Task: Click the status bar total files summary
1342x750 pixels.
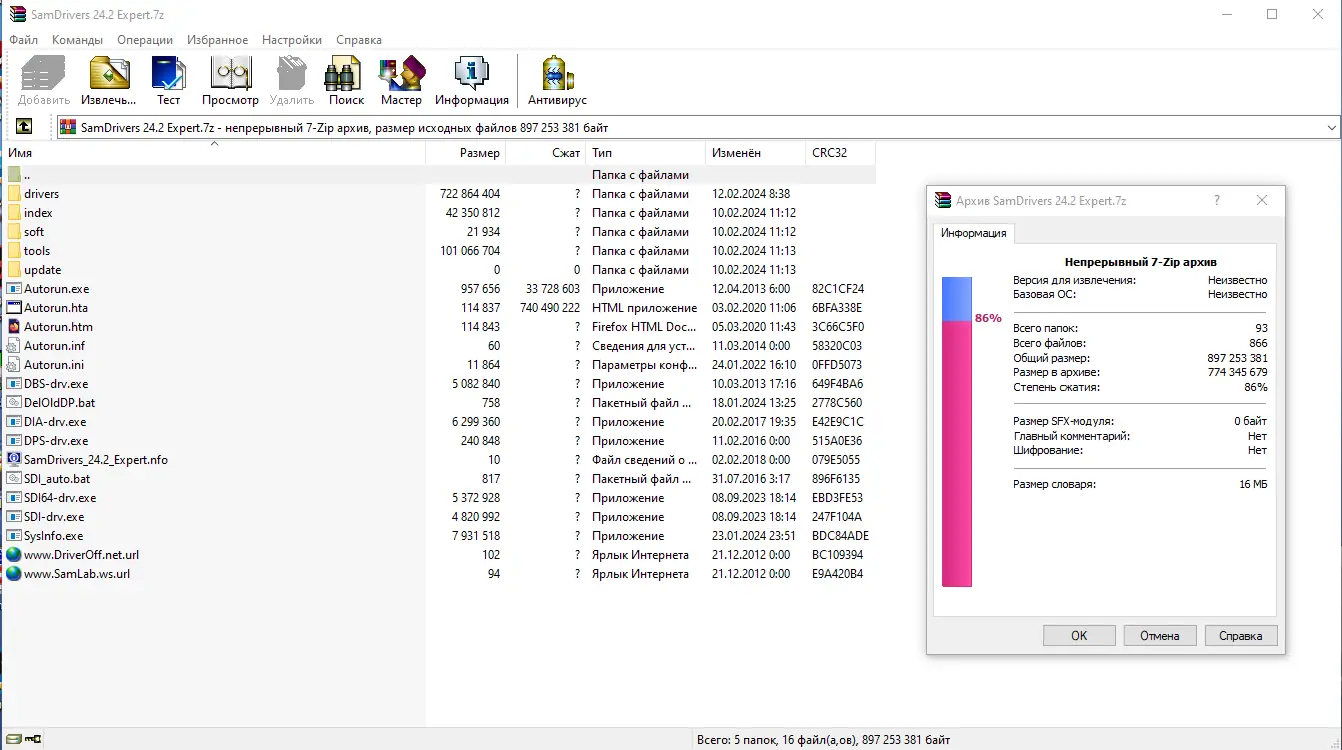Action: coord(823,740)
